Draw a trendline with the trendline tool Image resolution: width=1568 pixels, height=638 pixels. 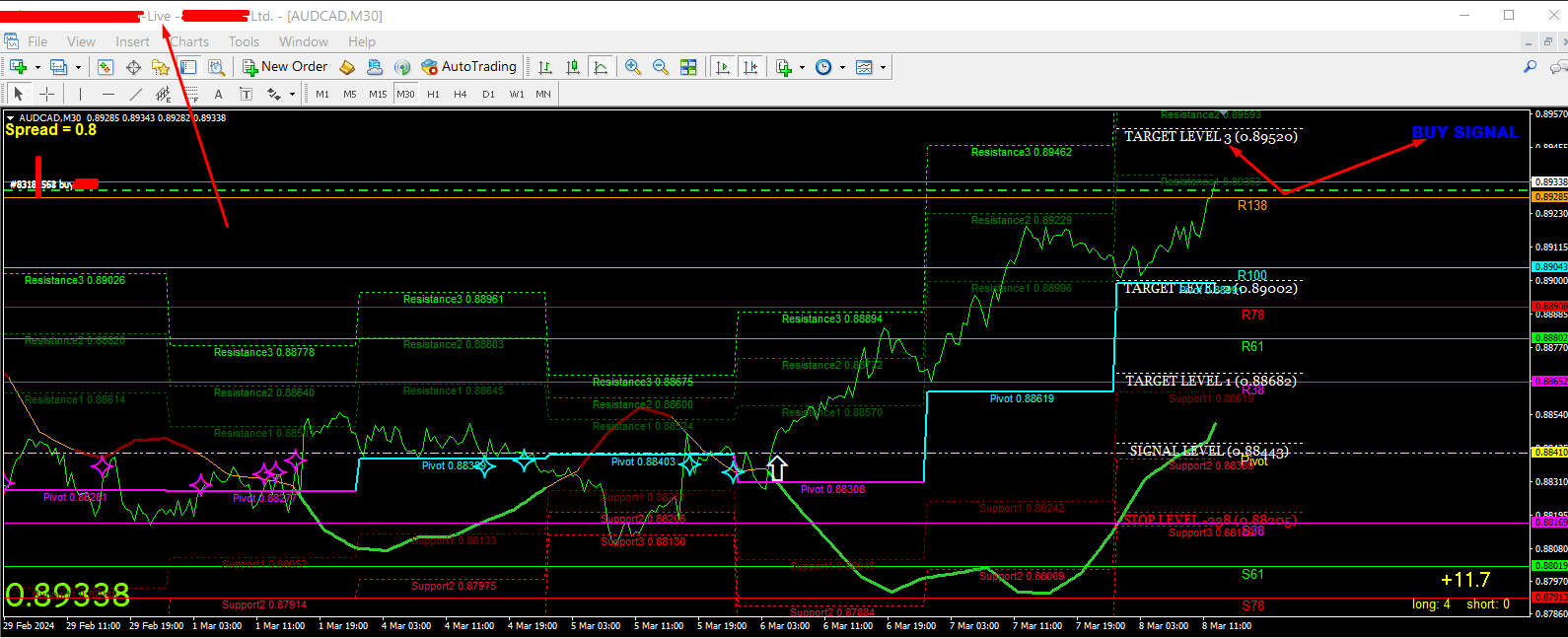pyautogui.click(x=136, y=94)
